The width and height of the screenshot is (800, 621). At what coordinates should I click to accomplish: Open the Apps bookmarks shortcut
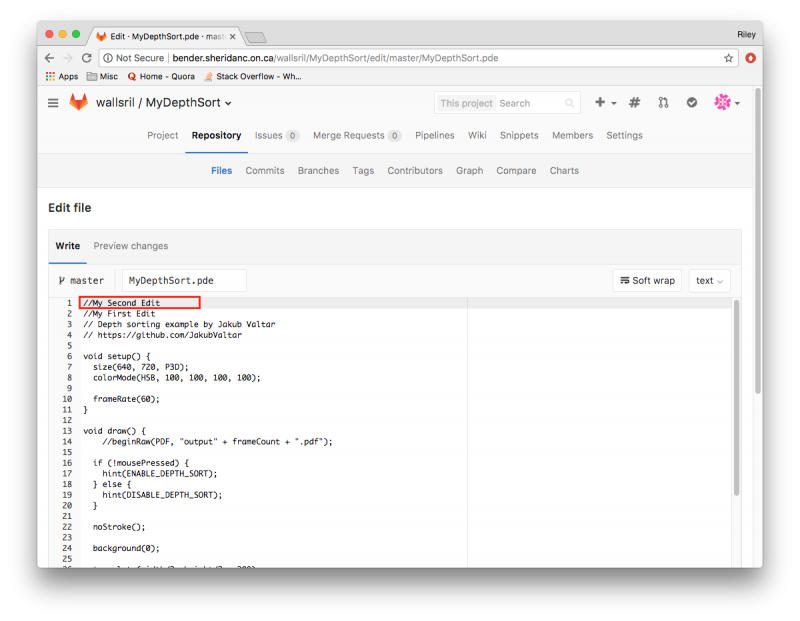(62, 77)
